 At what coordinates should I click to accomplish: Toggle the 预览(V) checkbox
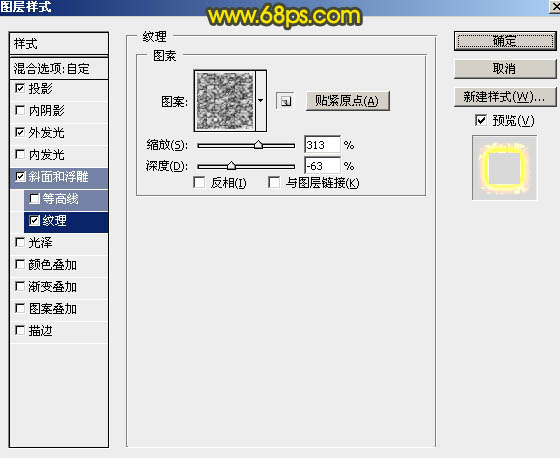pos(481,120)
